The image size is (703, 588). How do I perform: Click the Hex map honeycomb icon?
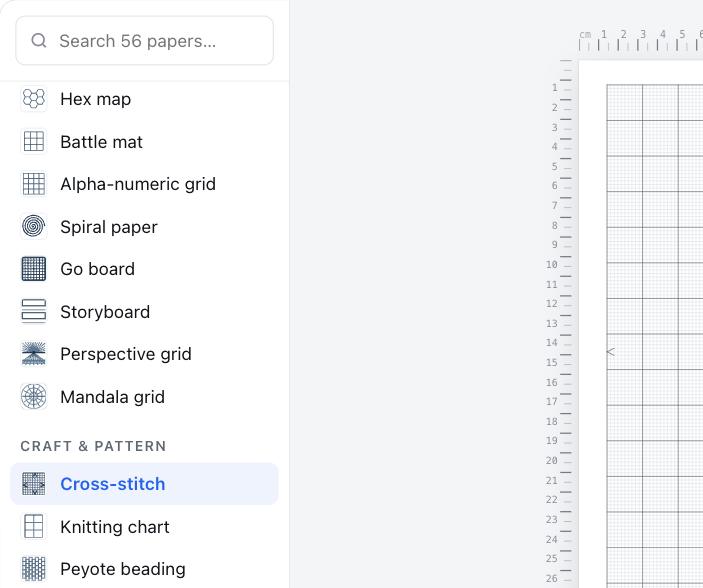(34, 99)
